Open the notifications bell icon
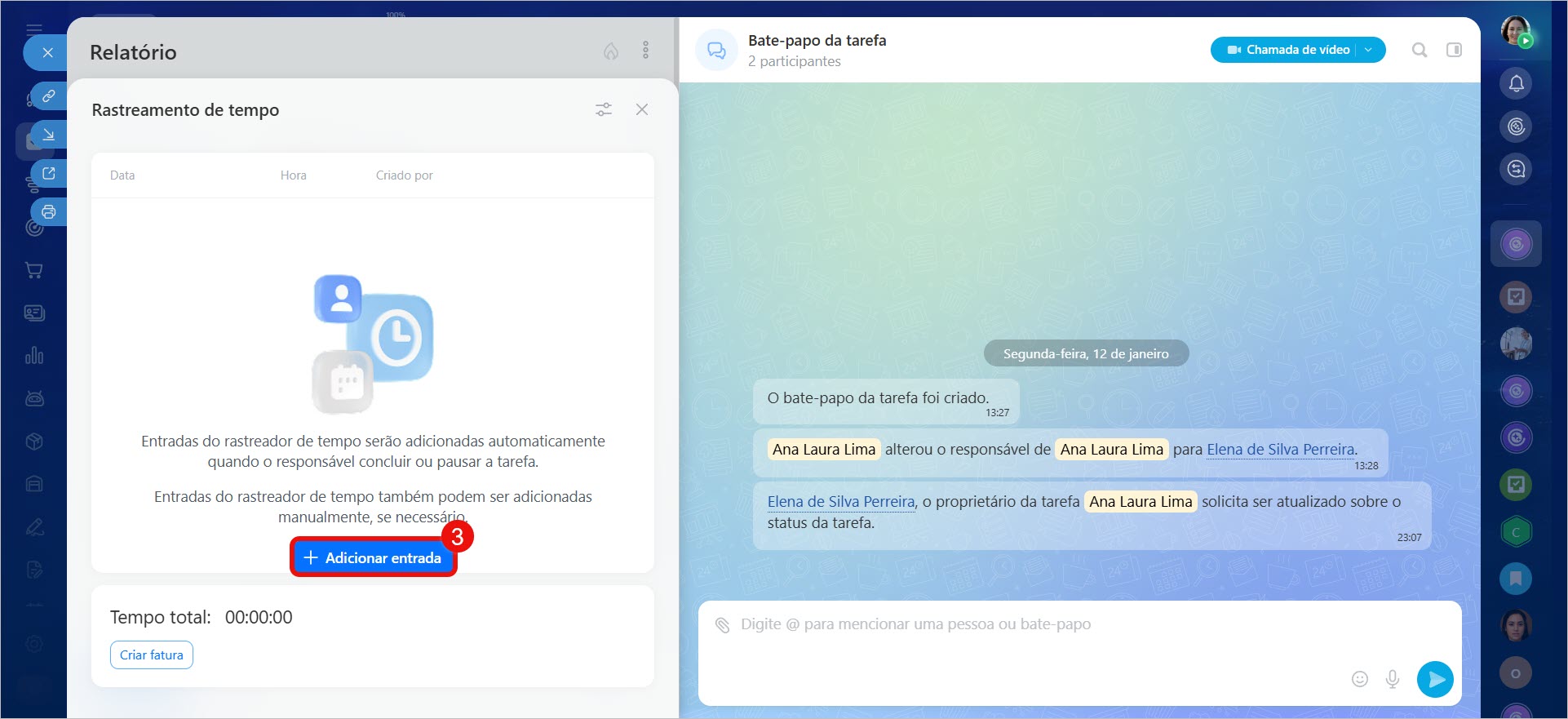 click(1516, 83)
